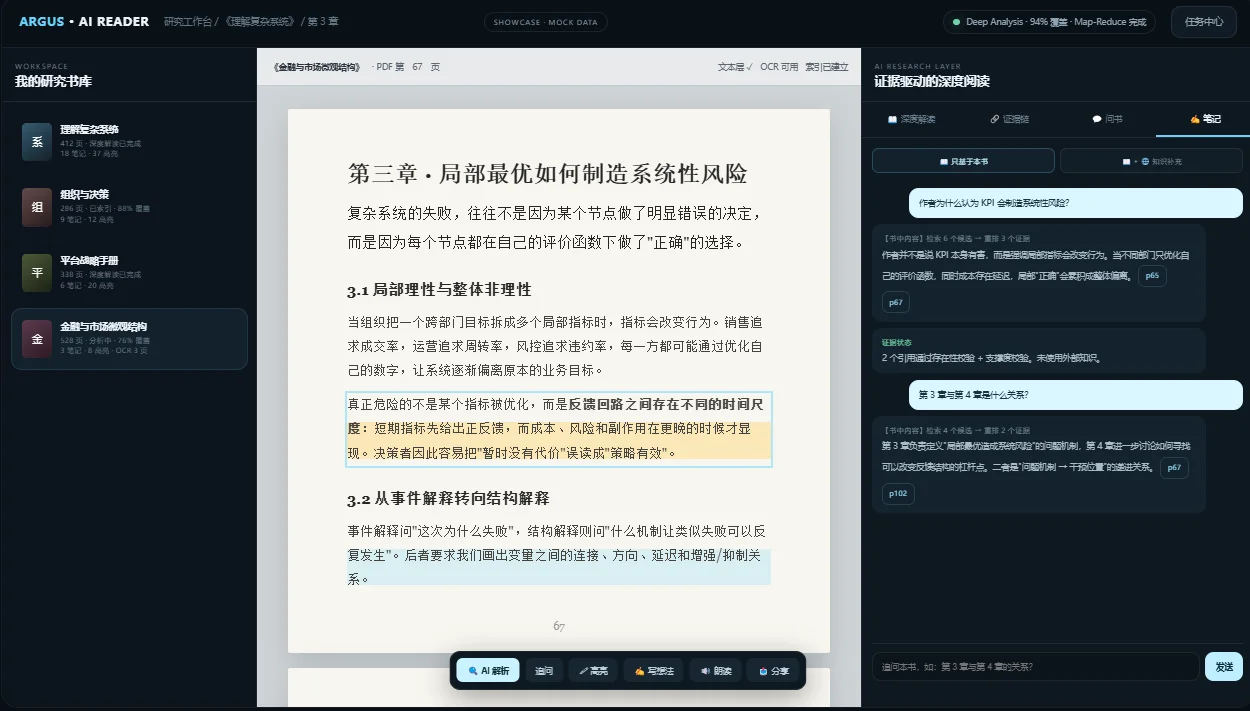Click the 《理解复杂系统》 breadcrumb

pos(261,22)
